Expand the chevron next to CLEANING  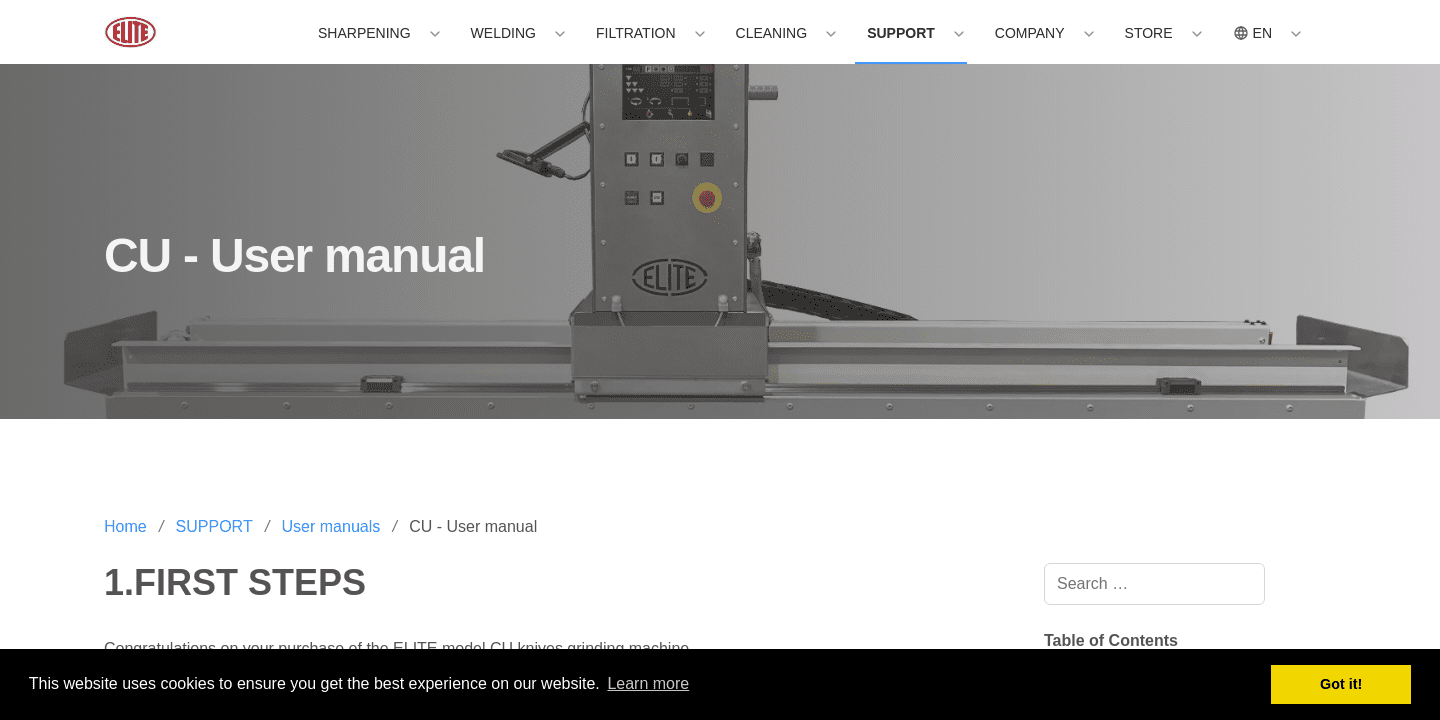click(x=831, y=34)
